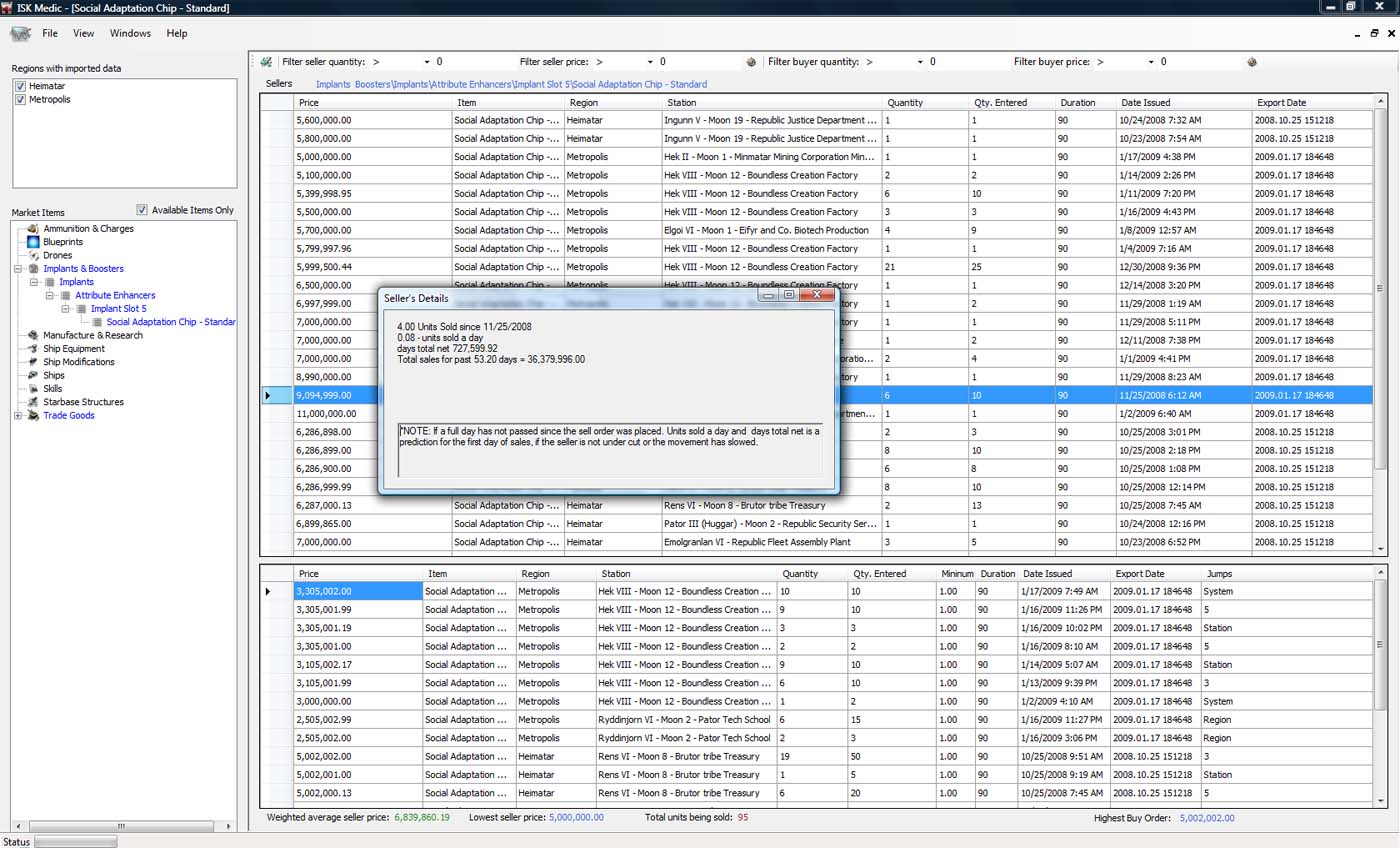Open the Windows menu
1400x848 pixels.
[x=130, y=33]
